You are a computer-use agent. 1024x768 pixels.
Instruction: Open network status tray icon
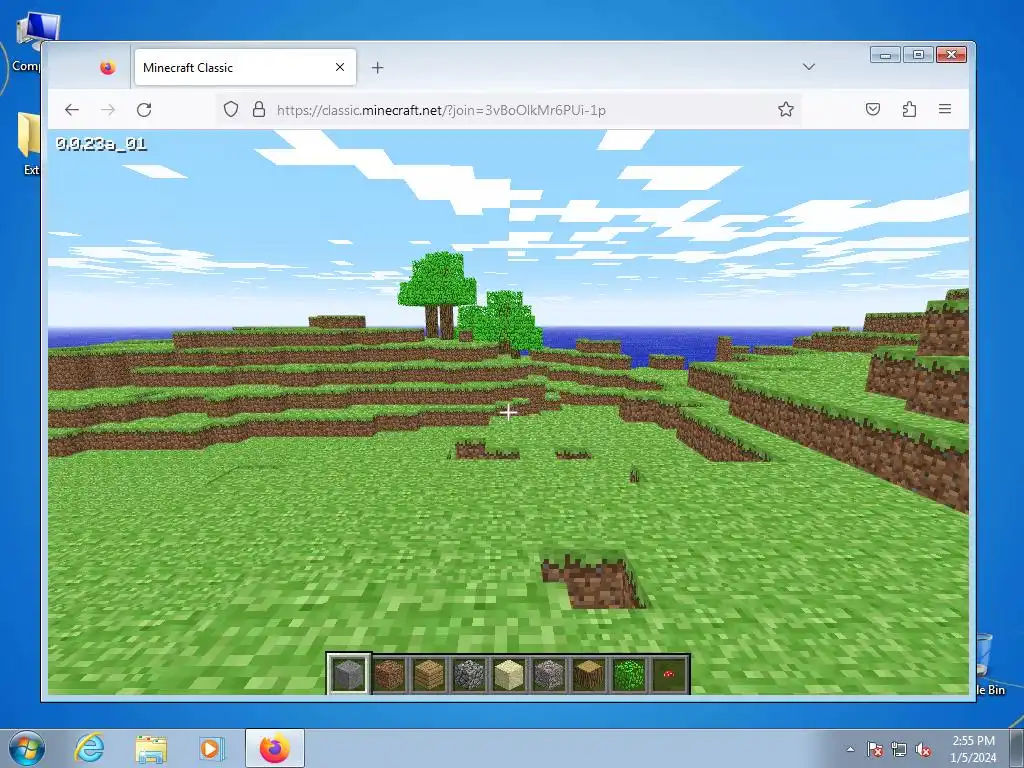tap(899, 749)
